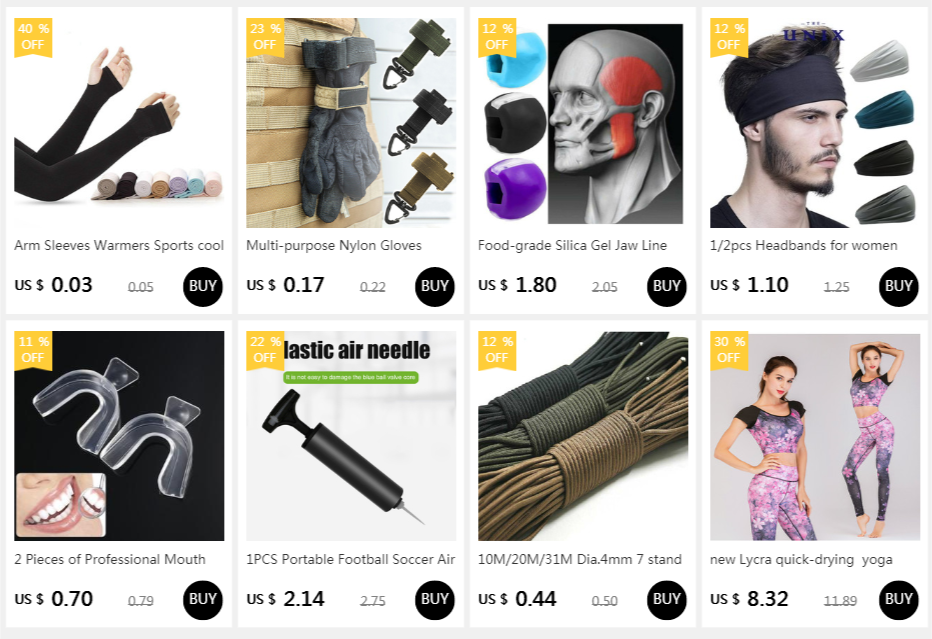
Task: Click BUY for 10M/20M/31M paracord
Action: click(666, 600)
